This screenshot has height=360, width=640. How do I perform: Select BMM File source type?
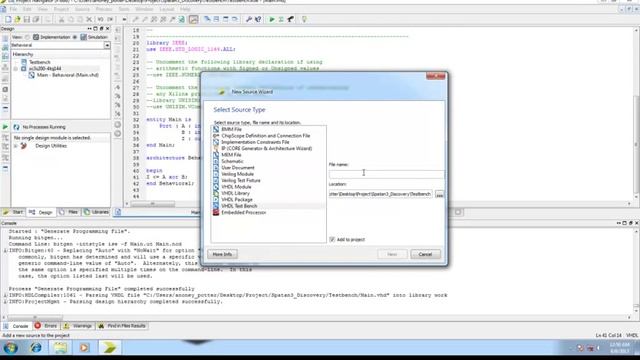[231, 129]
